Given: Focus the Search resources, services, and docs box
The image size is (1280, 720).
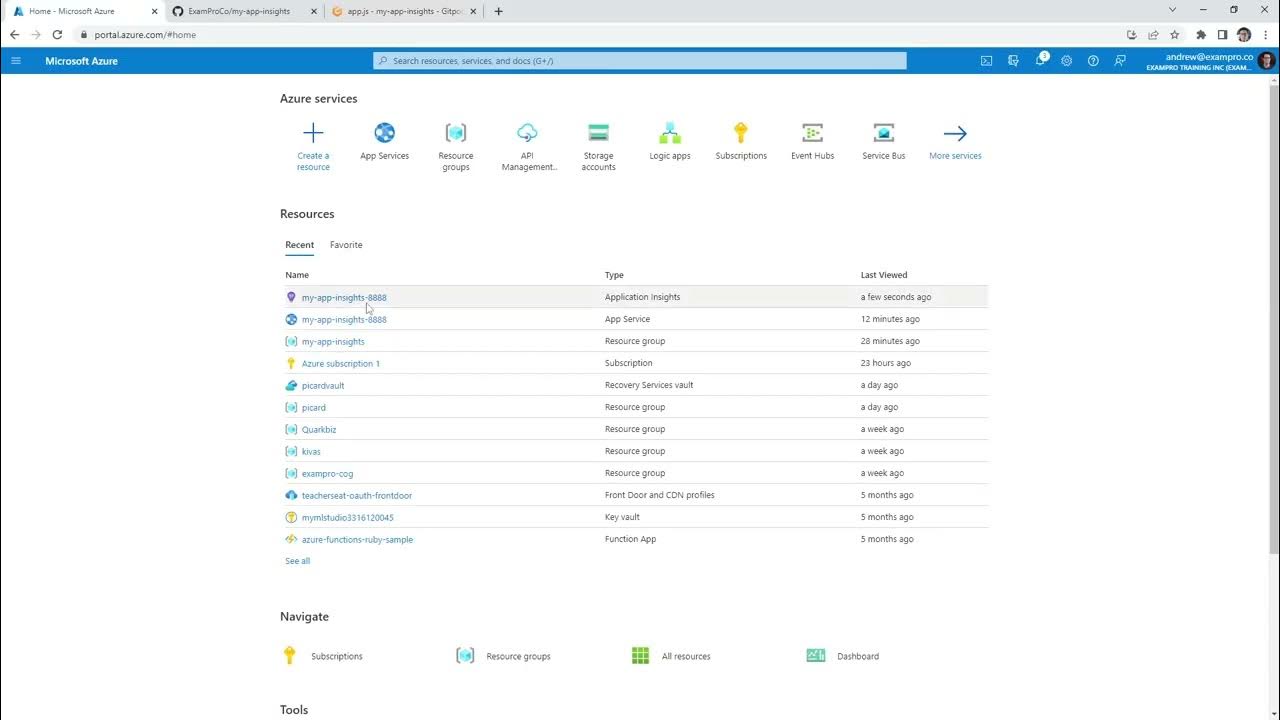Looking at the screenshot, I should [640, 61].
